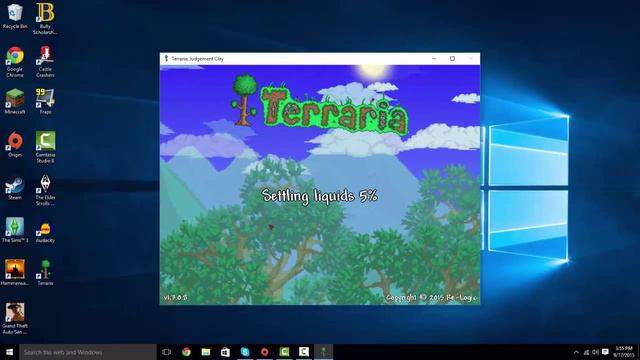The width and height of the screenshot is (640, 360).
Task: Open the network status tray icon
Action: 586,352
